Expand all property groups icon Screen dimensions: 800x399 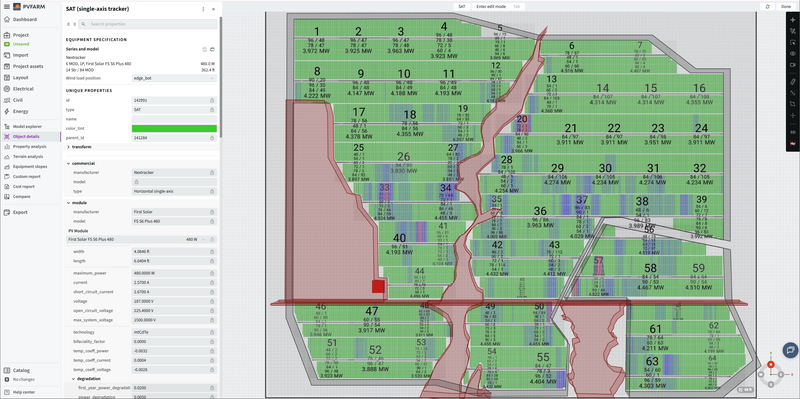tap(75, 24)
